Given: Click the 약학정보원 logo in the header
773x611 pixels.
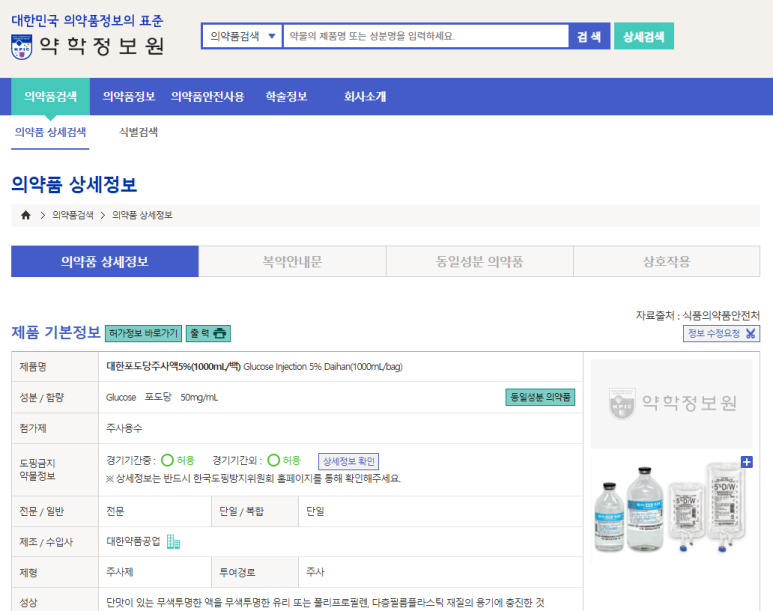Looking at the screenshot, I should [x=88, y=45].
